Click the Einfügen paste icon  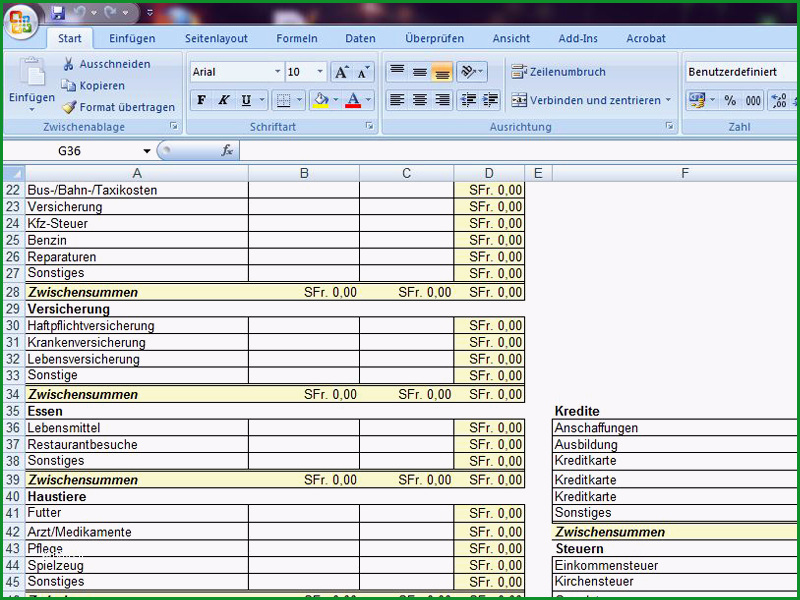(32, 72)
